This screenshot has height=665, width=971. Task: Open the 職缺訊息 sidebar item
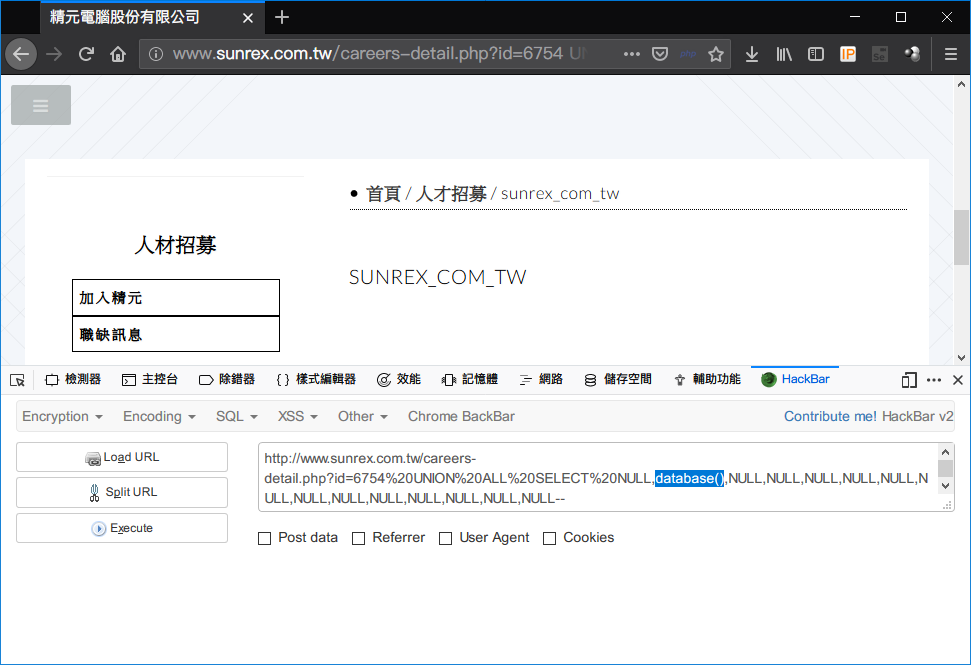pos(176,334)
